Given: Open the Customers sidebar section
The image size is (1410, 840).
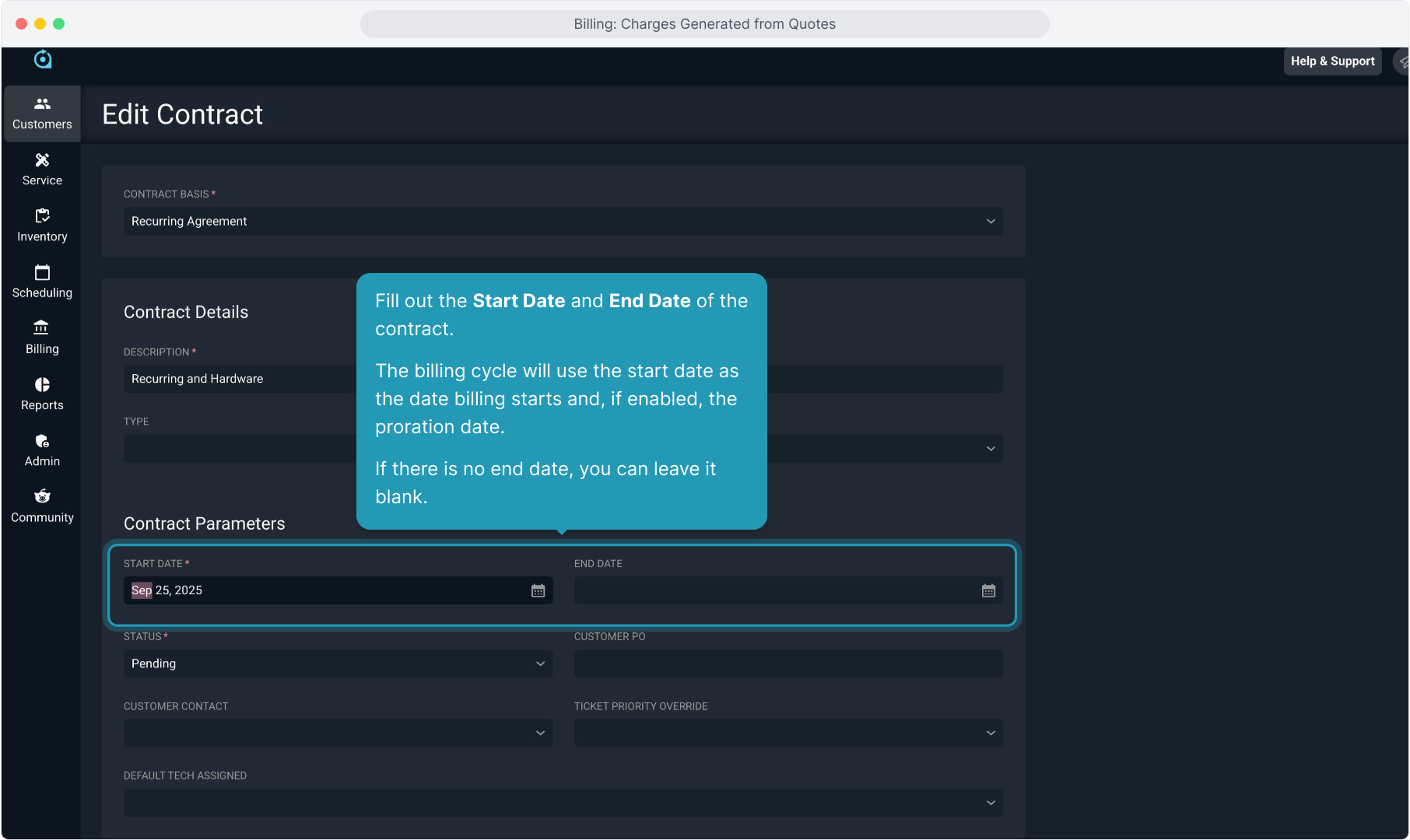Looking at the screenshot, I should [x=42, y=114].
